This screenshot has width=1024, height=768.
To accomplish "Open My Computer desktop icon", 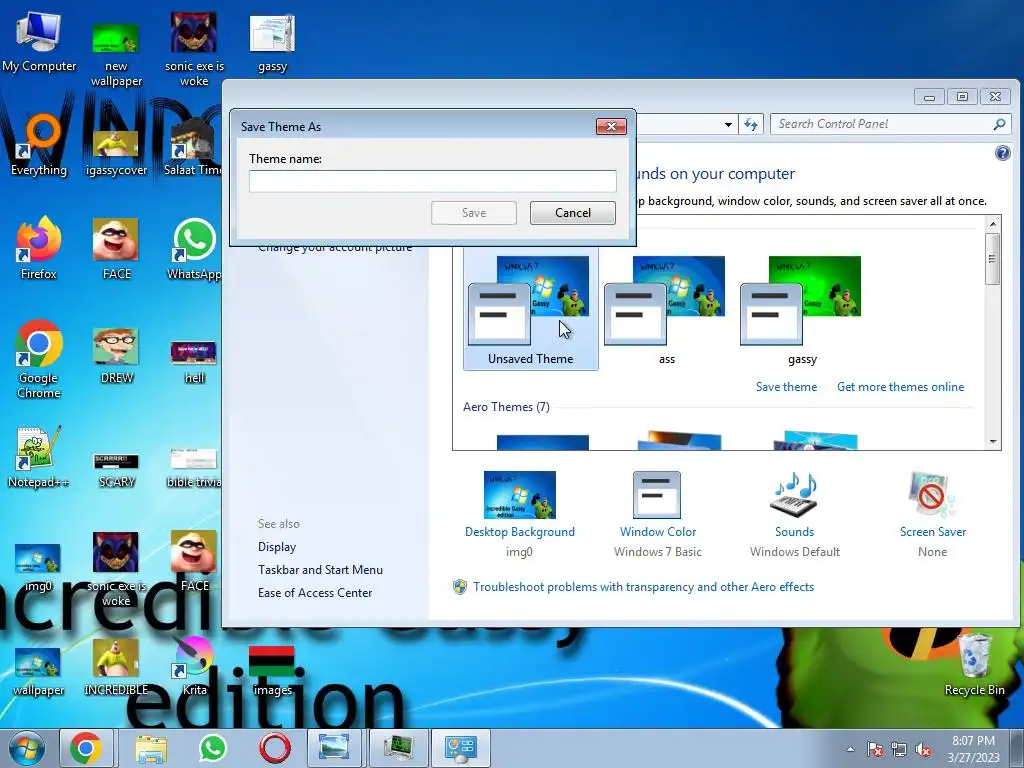I will [39, 42].
